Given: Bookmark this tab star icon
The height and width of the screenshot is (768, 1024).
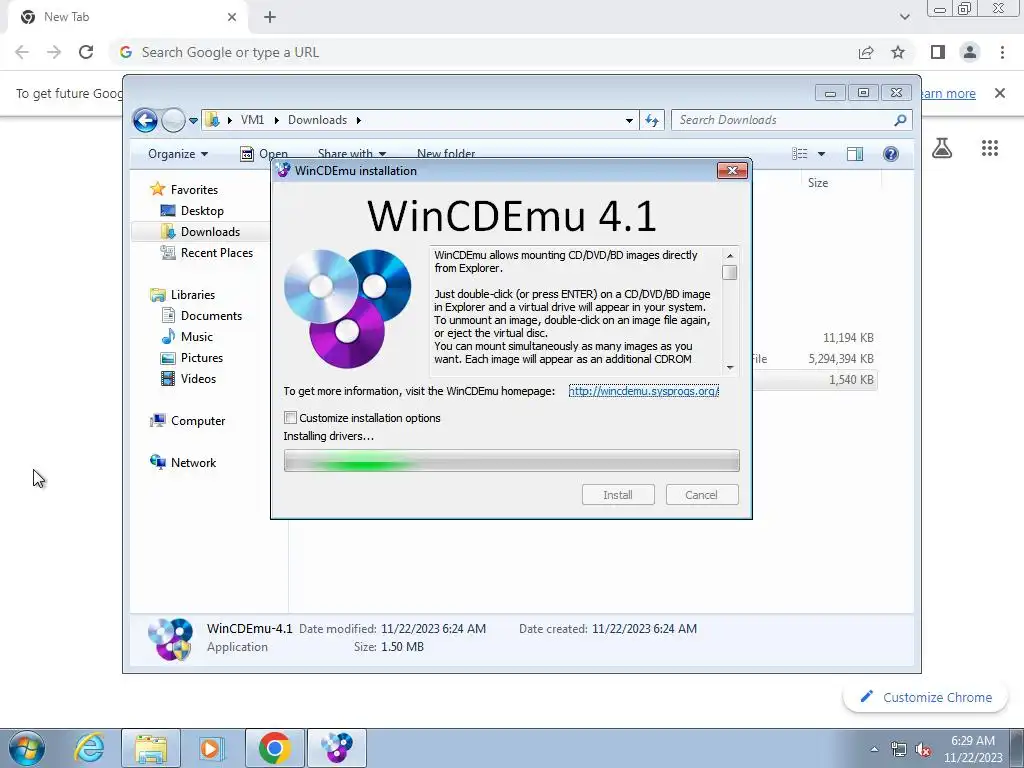Looking at the screenshot, I should (898, 52).
